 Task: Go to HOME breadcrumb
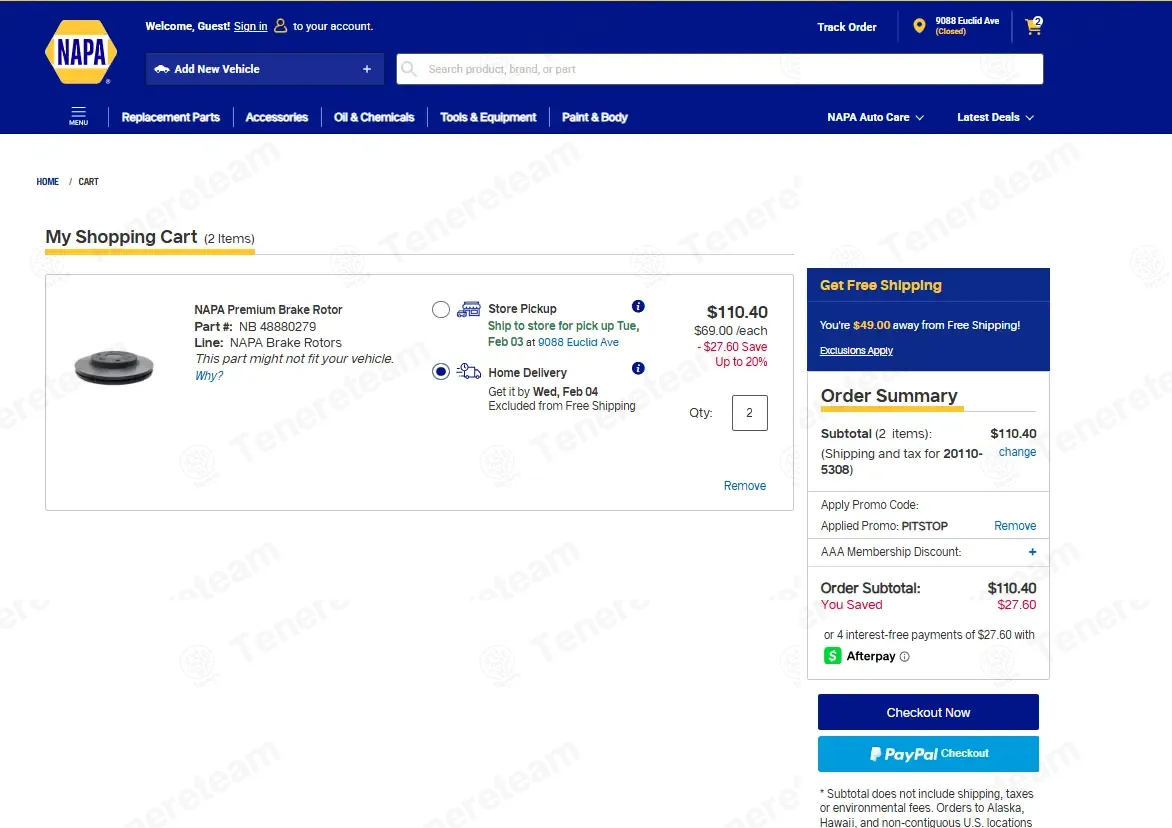48,182
